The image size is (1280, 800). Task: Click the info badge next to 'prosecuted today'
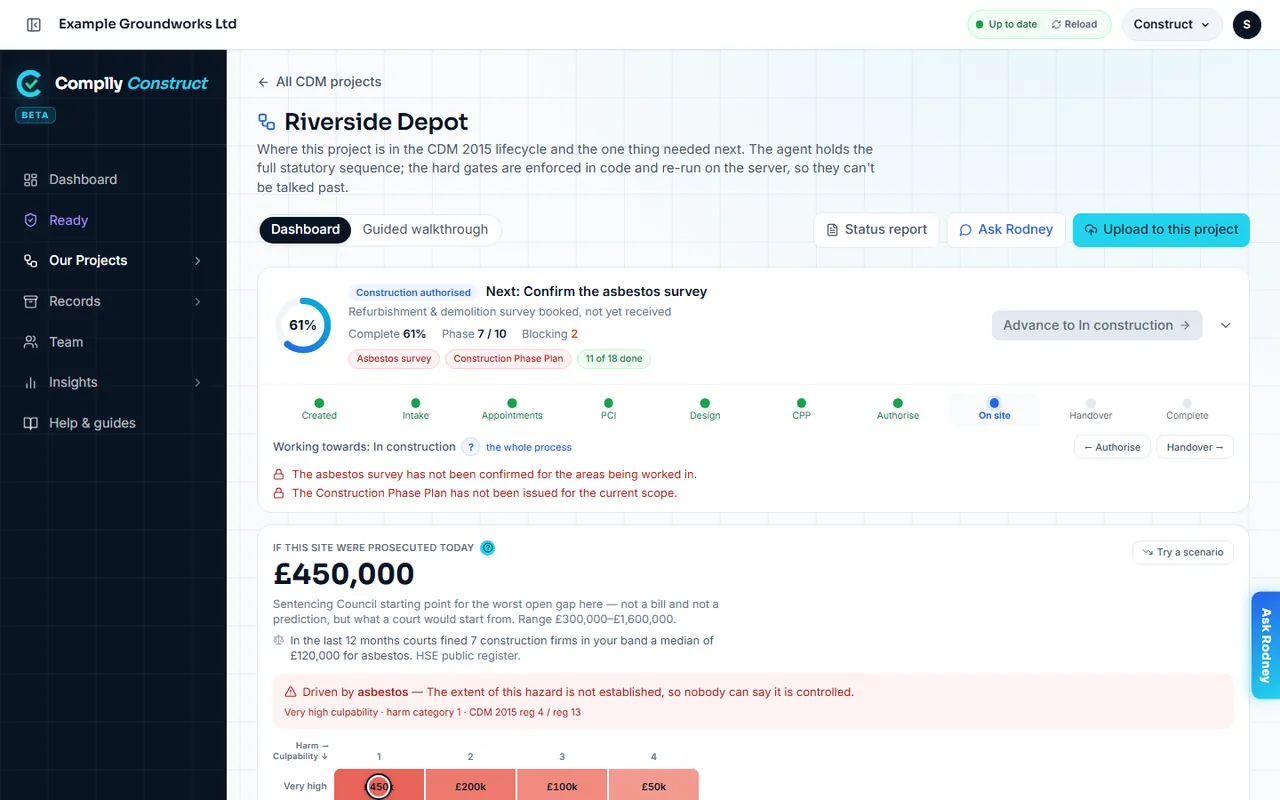click(x=488, y=548)
